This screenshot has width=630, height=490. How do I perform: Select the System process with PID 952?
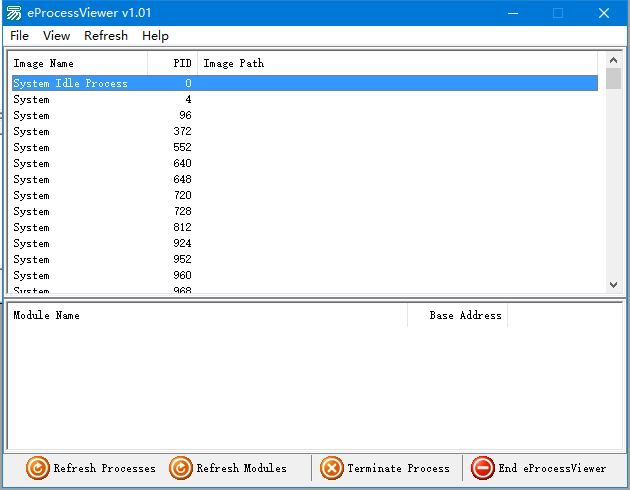[x=305, y=259]
